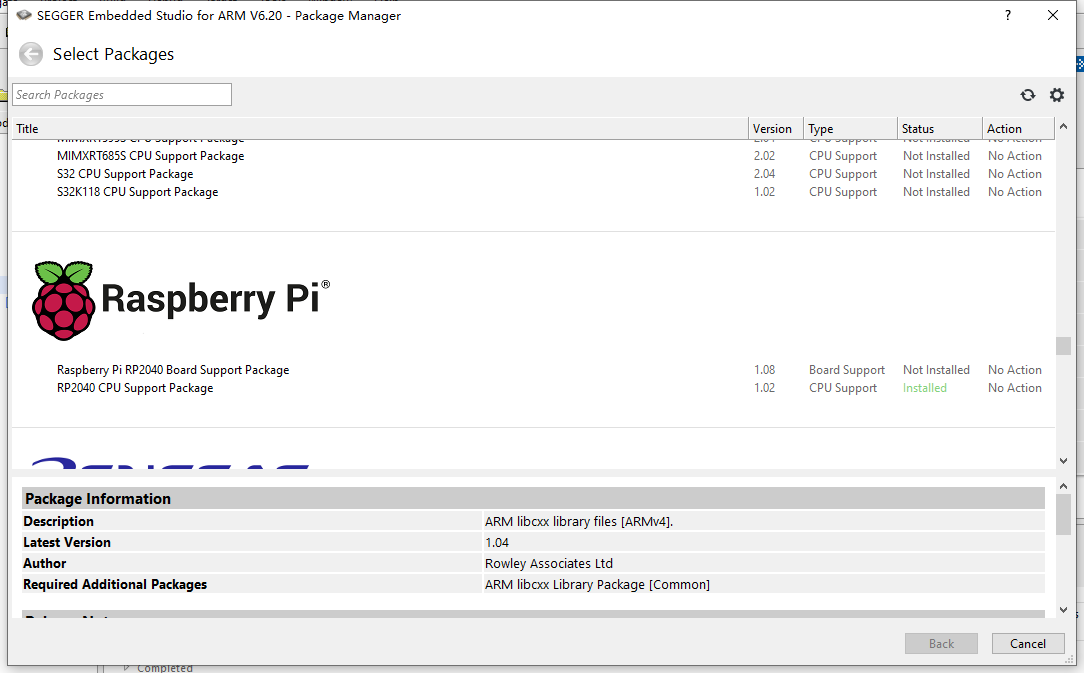This screenshot has height=673, width=1084.
Task: Click the Back button
Action: tap(941, 643)
